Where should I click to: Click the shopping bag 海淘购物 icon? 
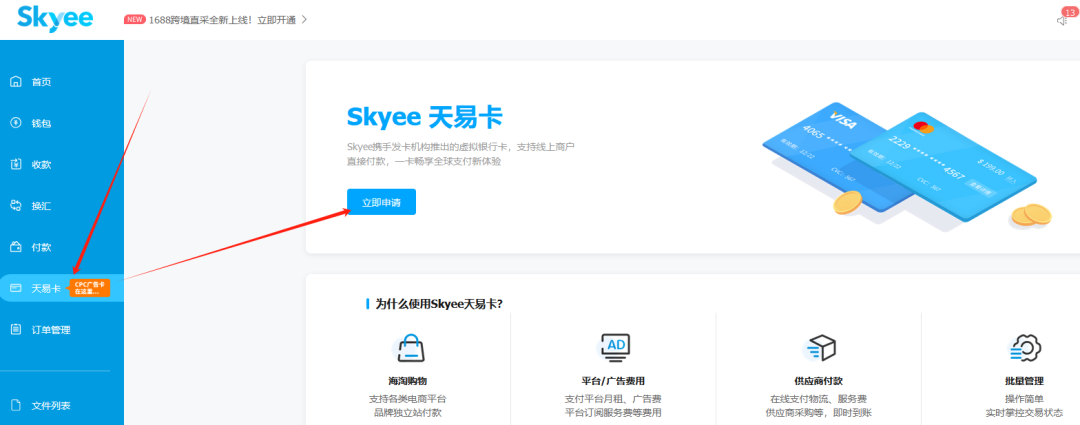tap(407, 348)
